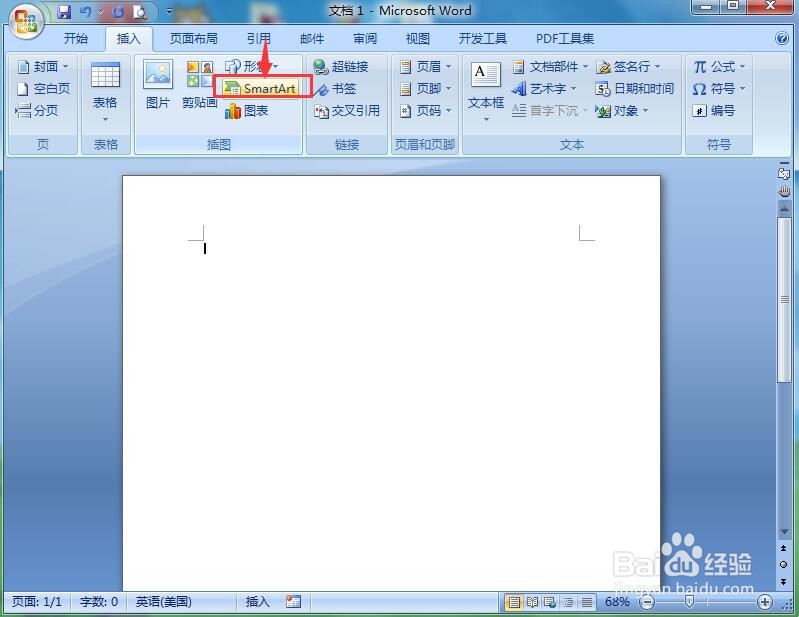Save the document with the floppy icon

tap(64, 11)
